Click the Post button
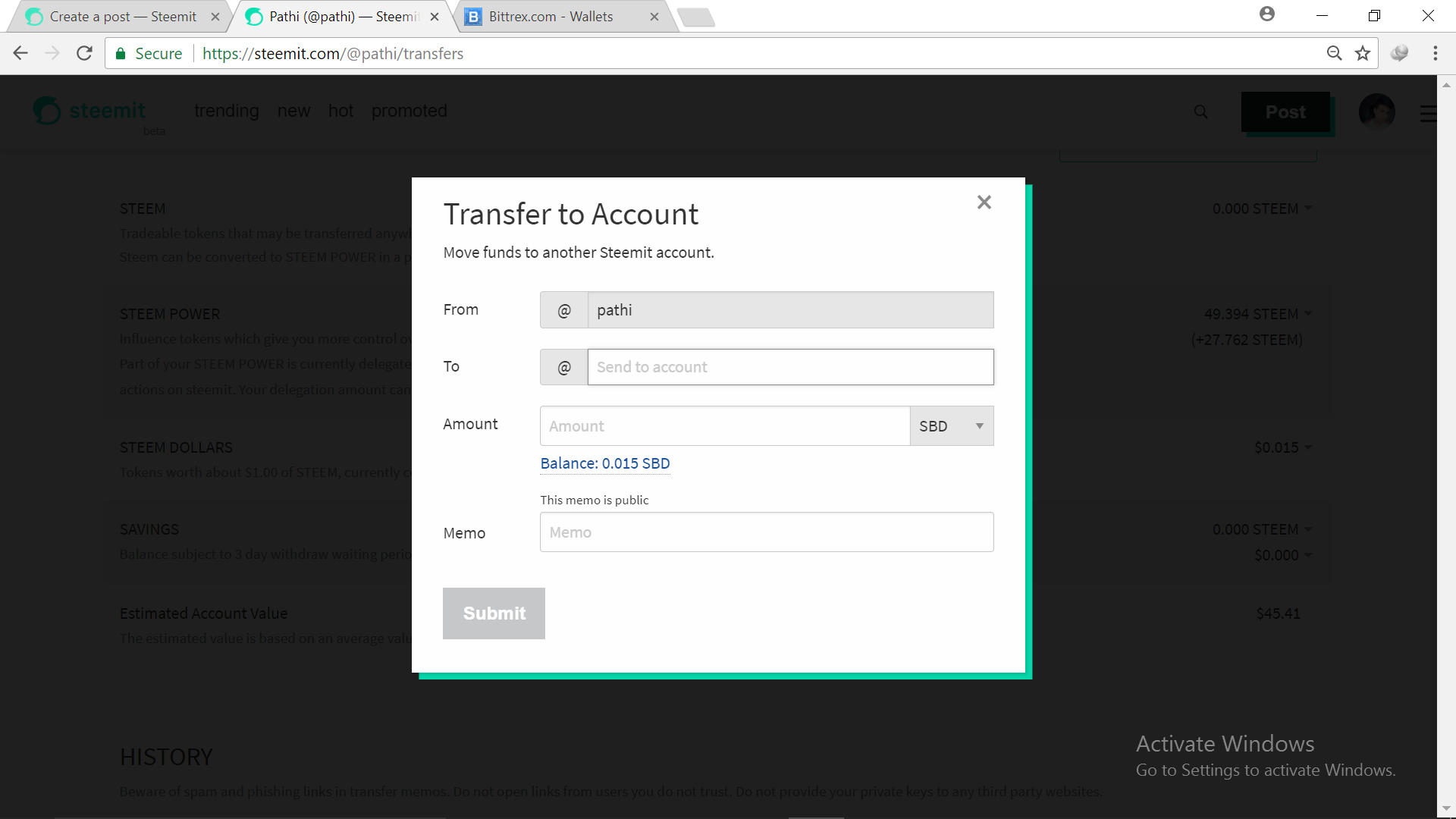The image size is (1456, 819). [1286, 112]
